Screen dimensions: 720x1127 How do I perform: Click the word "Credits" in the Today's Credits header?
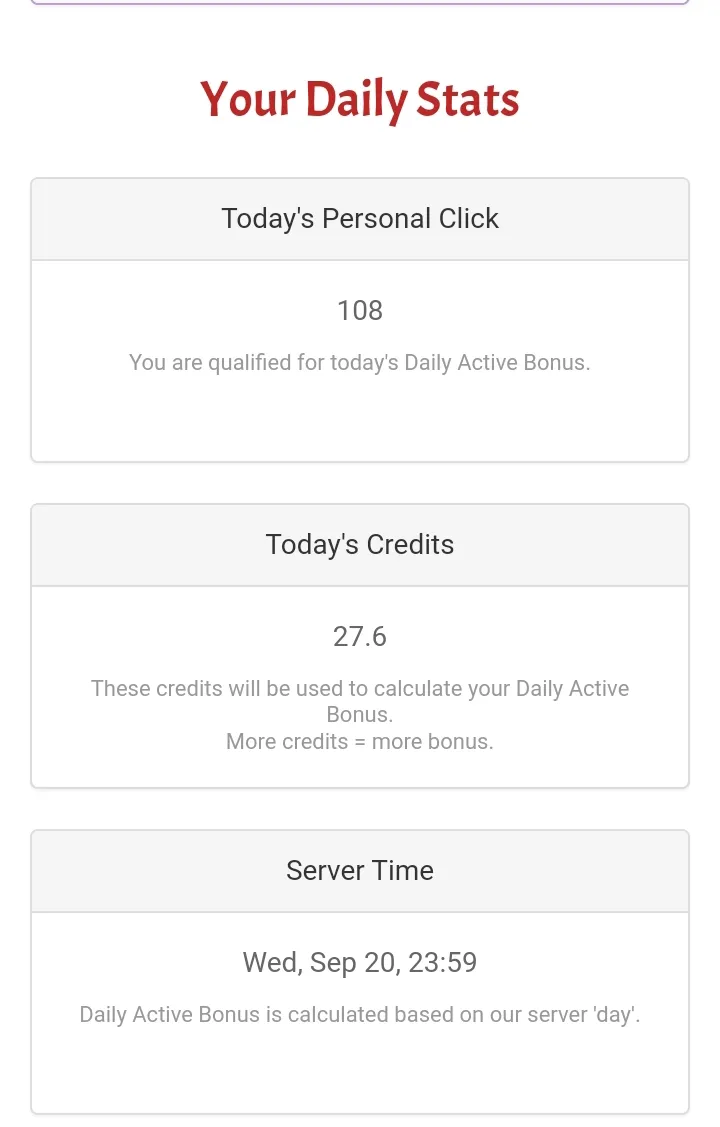pos(410,545)
